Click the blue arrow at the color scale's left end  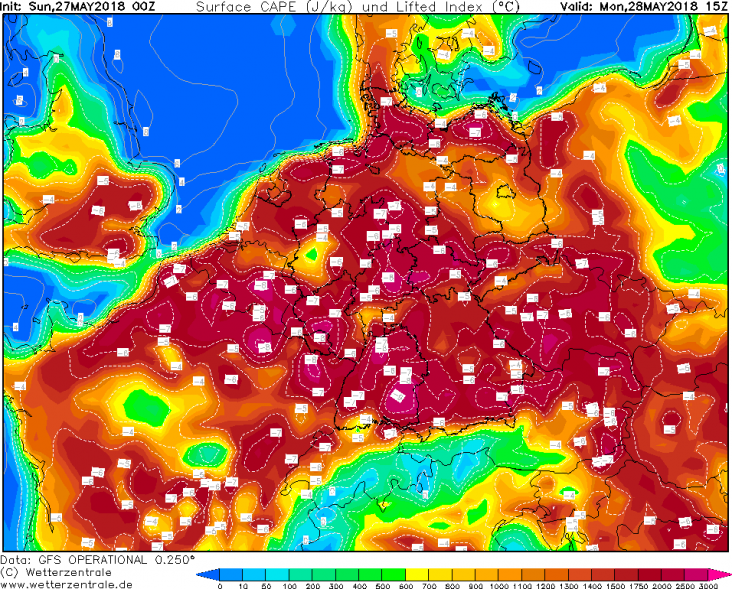click(206, 575)
